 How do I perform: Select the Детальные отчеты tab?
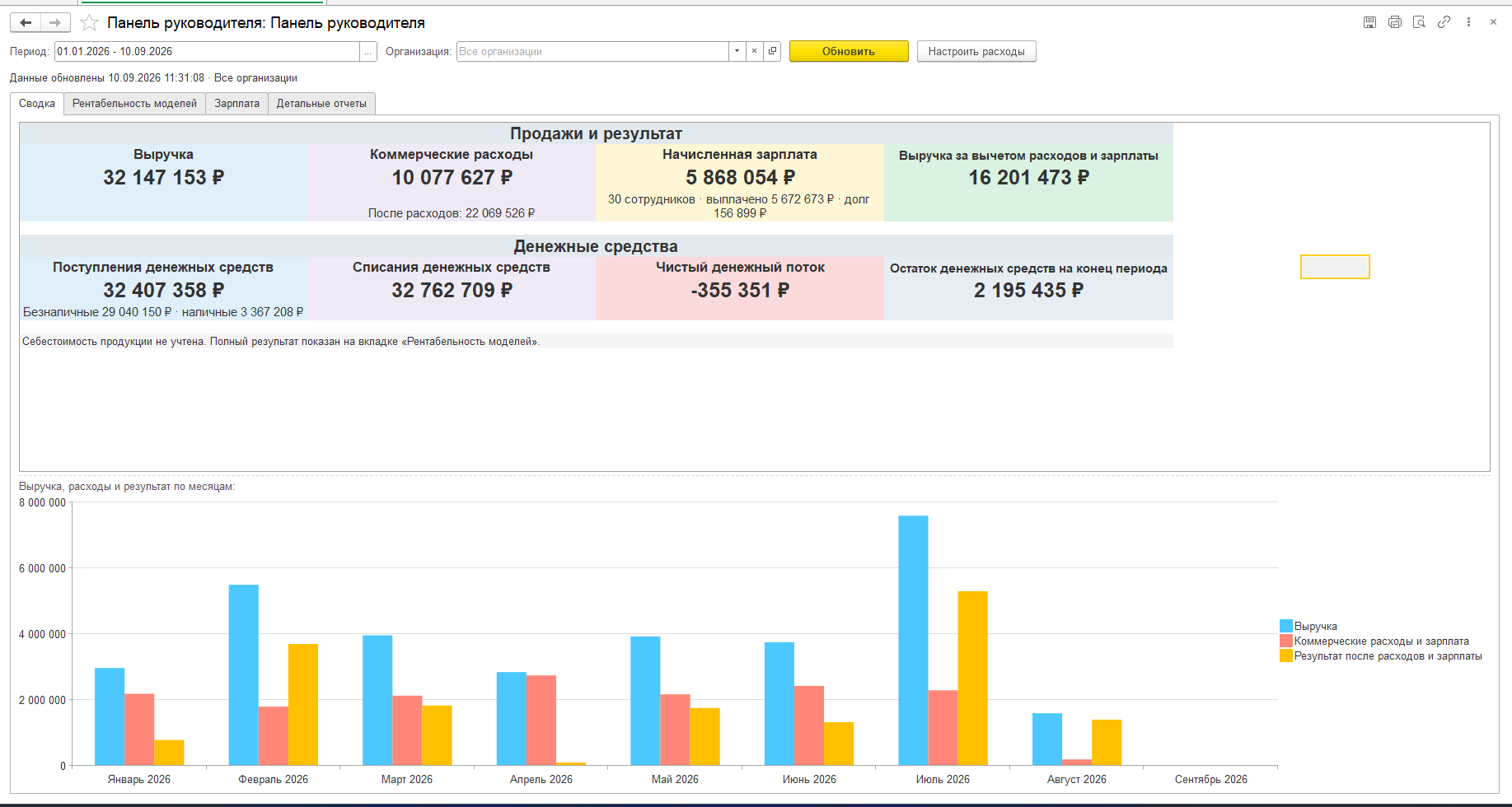(321, 104)
